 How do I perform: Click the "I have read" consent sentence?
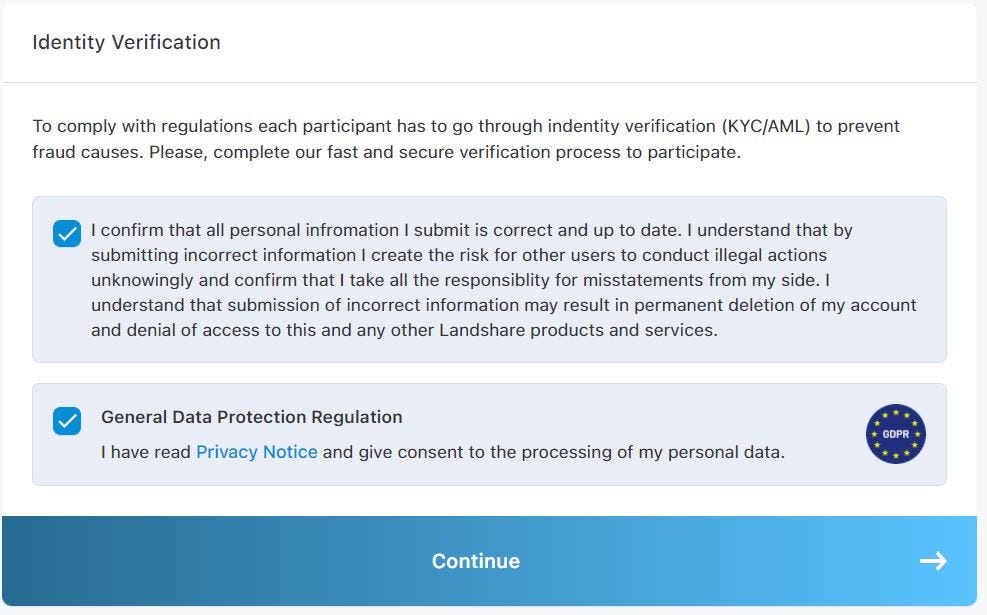tap(443, 452)
